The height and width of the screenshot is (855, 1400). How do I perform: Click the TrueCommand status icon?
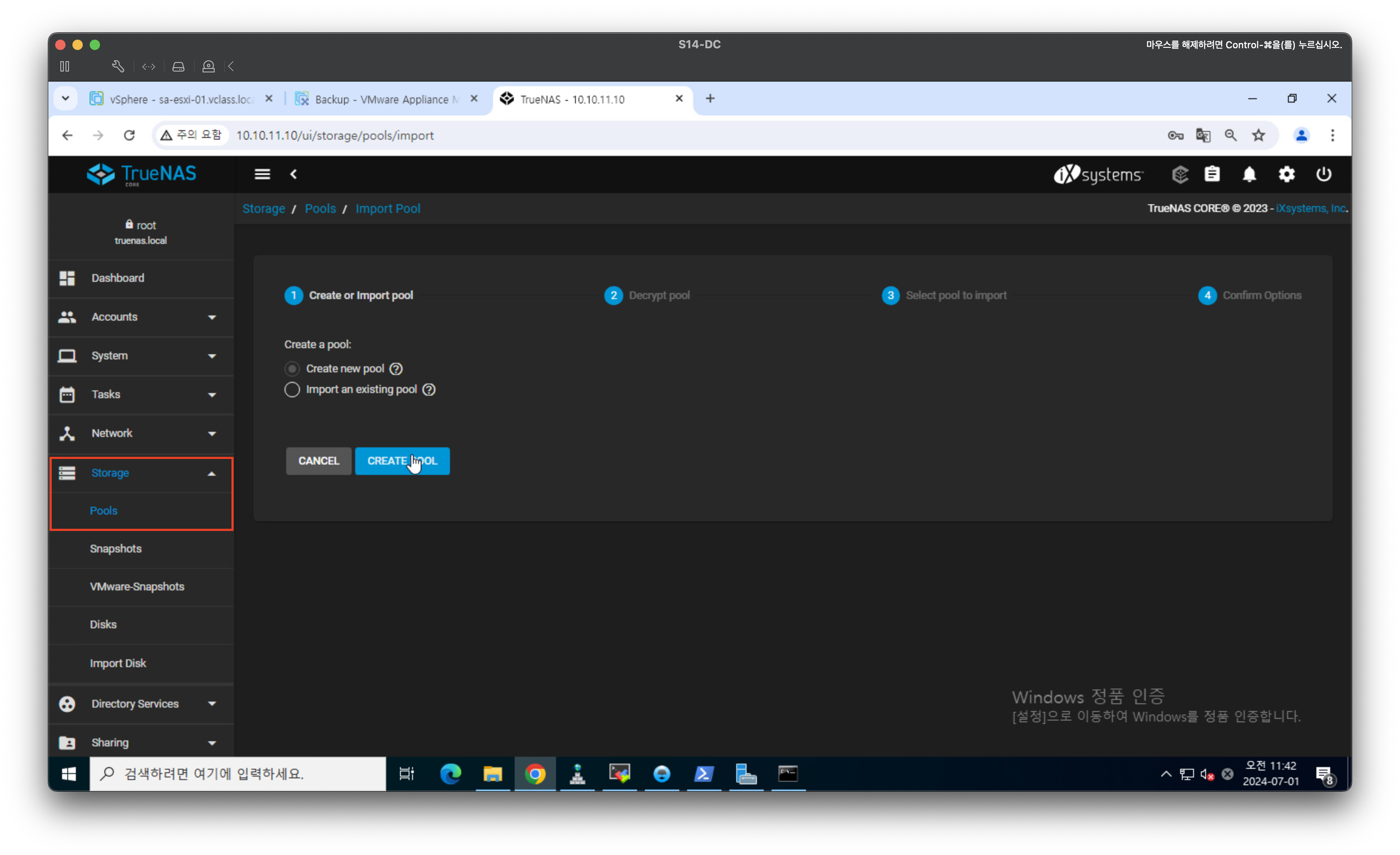click(1180, 175)
